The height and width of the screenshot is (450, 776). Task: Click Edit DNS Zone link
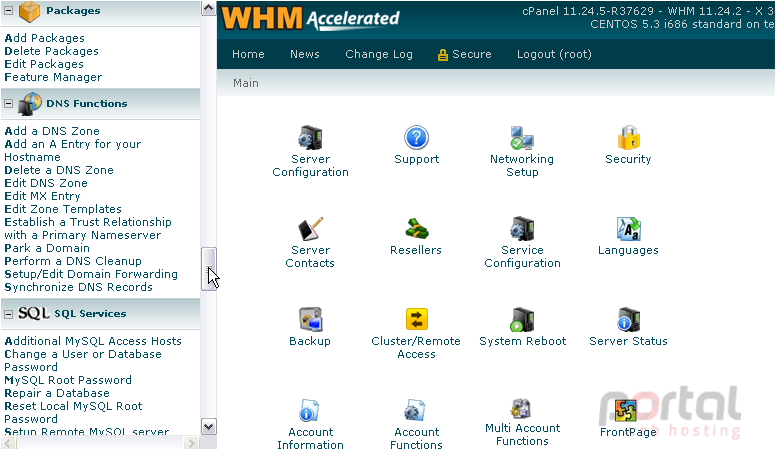point(46,183)
